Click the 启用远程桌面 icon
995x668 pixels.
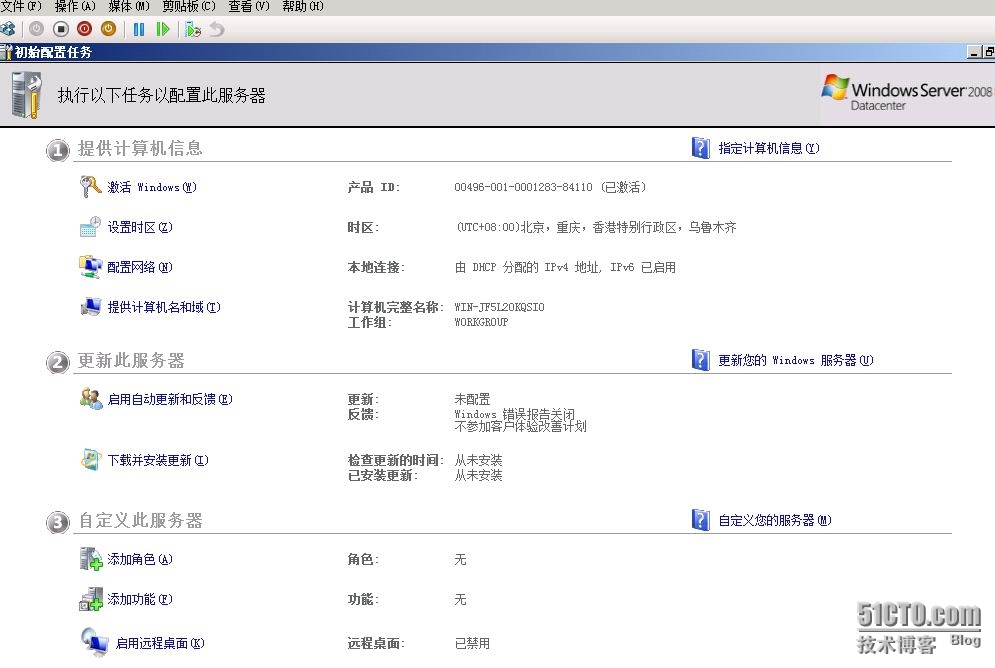coord(95,642)
